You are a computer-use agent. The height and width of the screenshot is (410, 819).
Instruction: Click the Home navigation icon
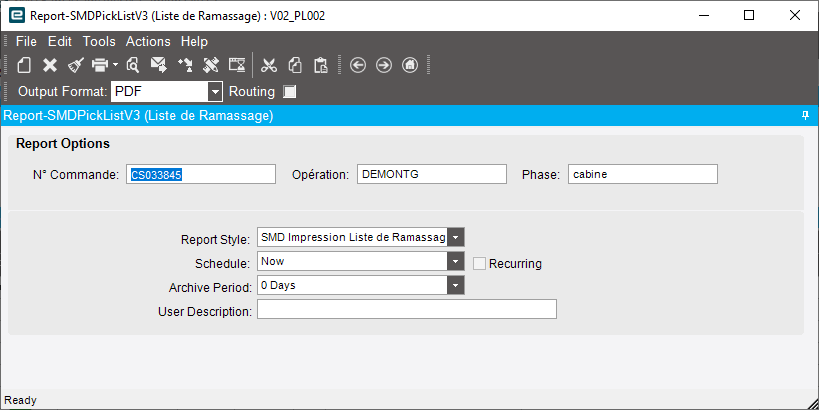coord(410,65)
